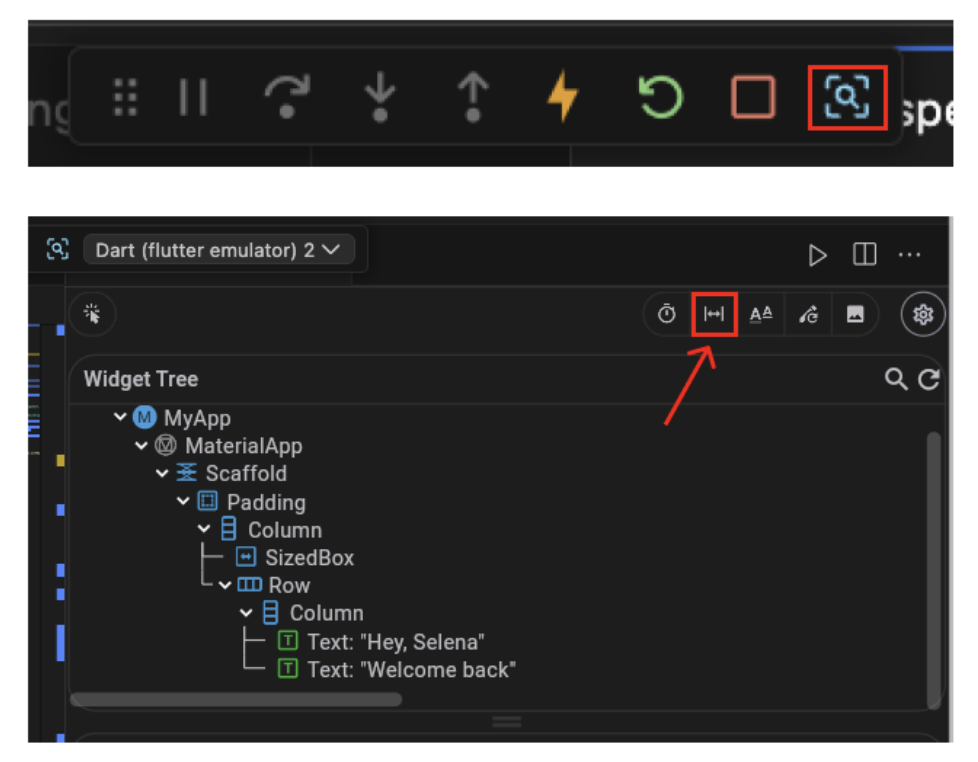Screen dimensions: 978x762
Task: Click the panel resize handle below tree
Action: click(x=506, y=722)
